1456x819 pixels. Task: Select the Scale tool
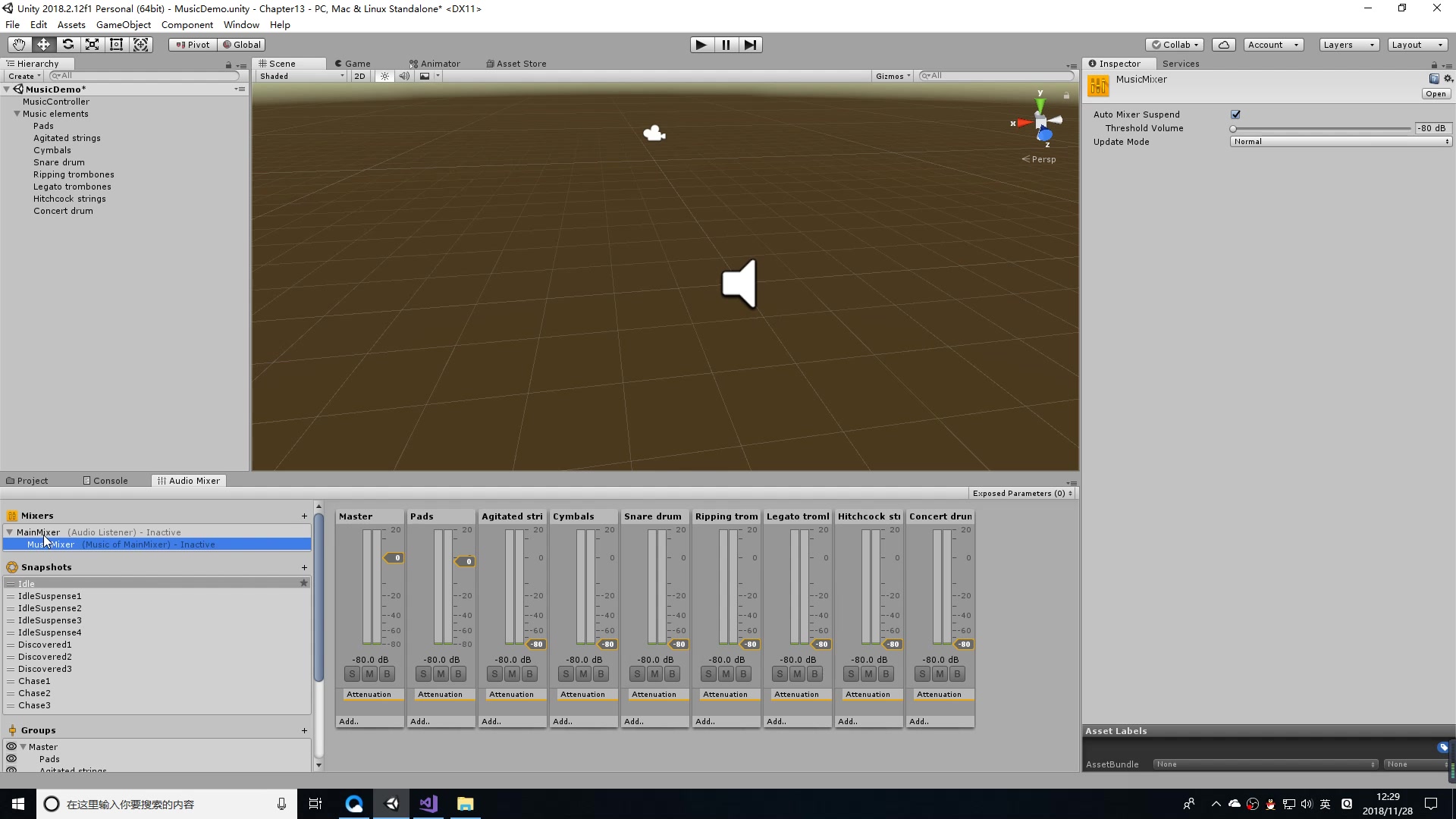pos(92,45)
